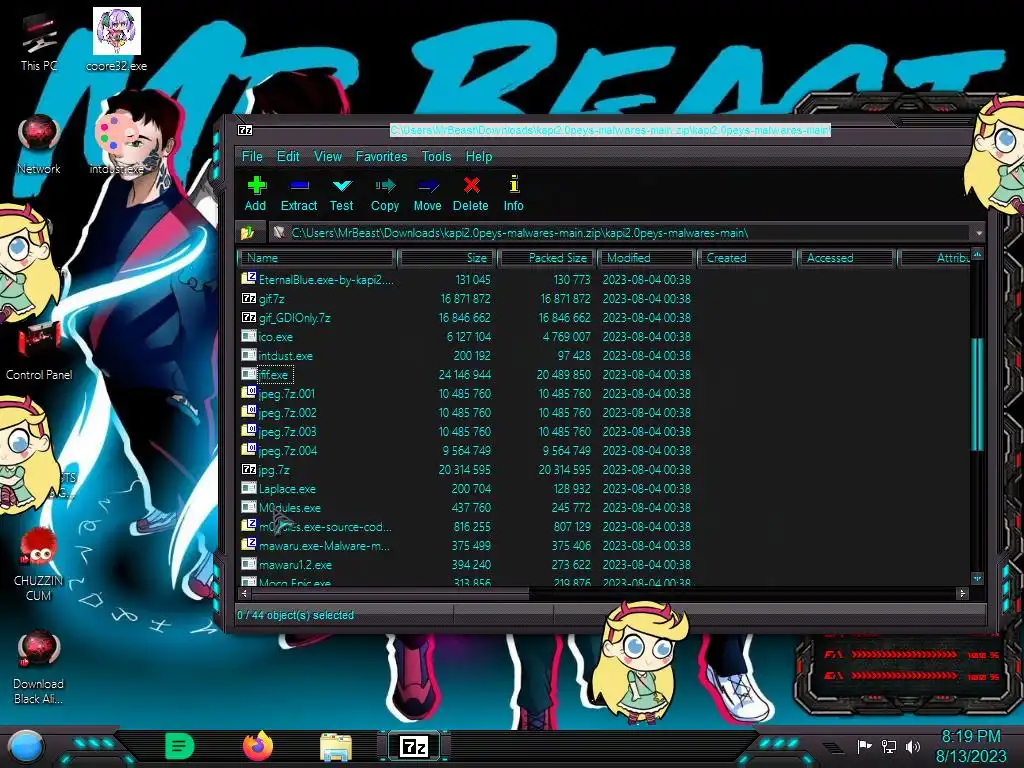Select the CHUZZIN CUM desktop shortcut

[39, 566]
